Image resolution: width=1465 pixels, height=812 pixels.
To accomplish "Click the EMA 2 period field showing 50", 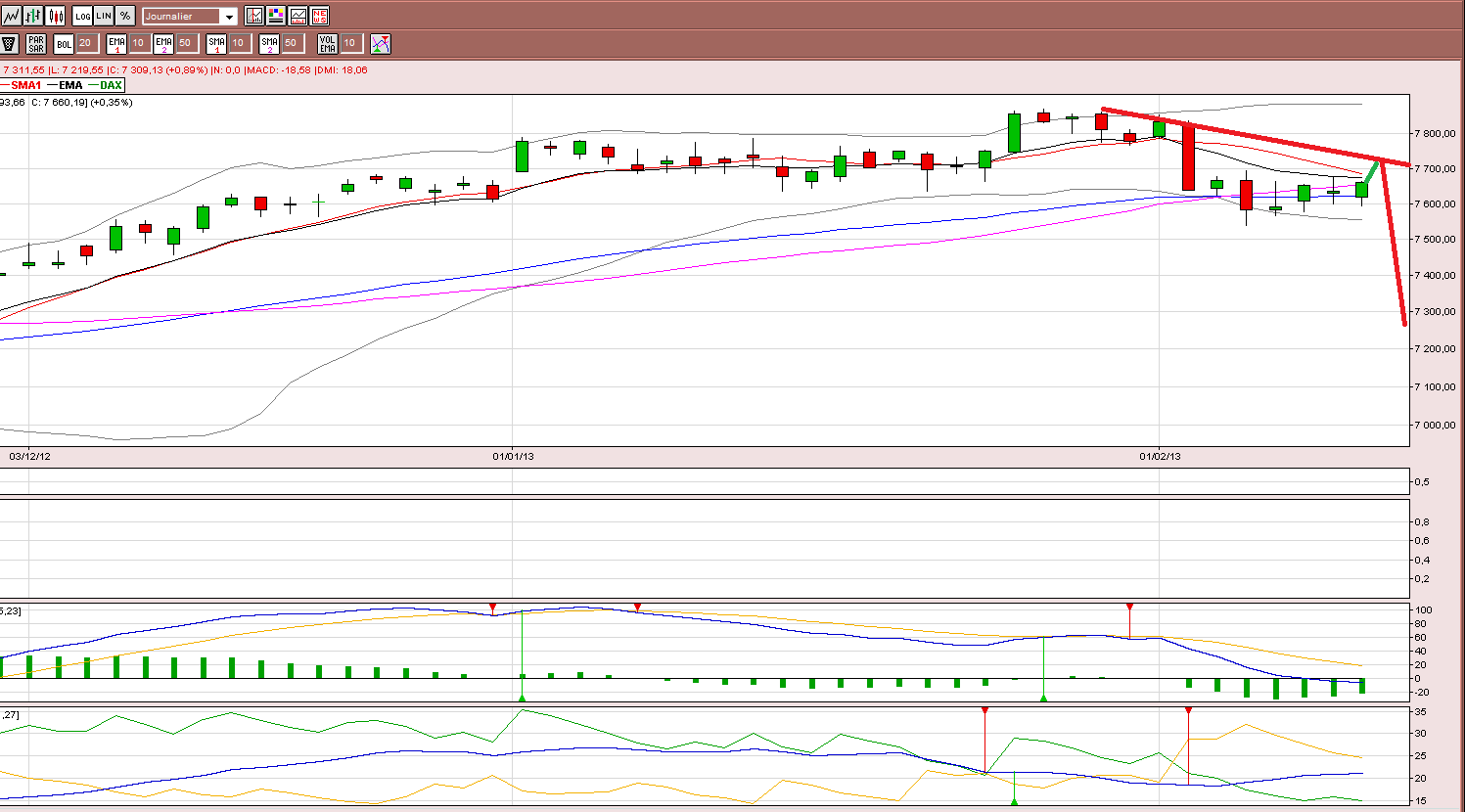I will coord(186,43).
